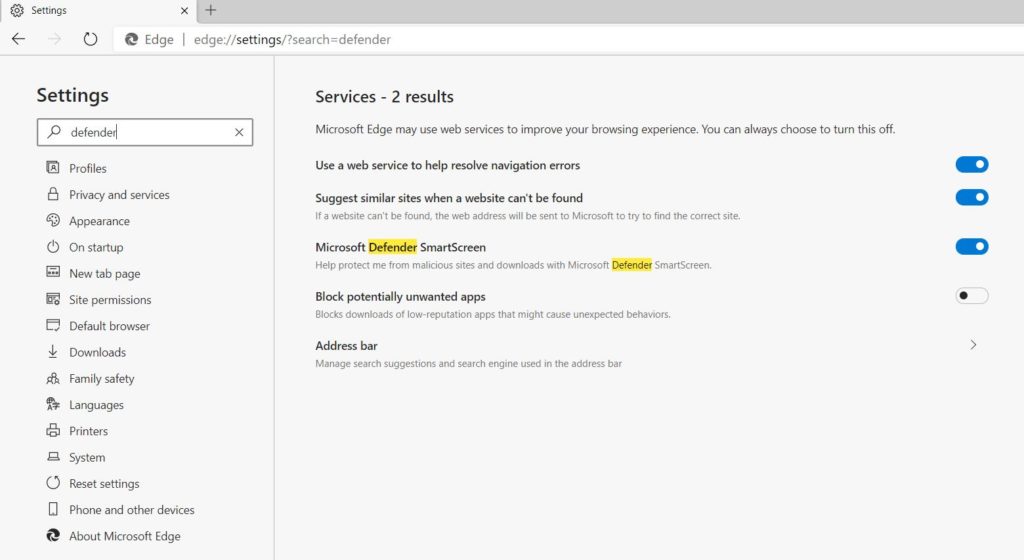Open New tab page settings
The height and width of the screenshot is (560, 1024).
coord(104,273)
